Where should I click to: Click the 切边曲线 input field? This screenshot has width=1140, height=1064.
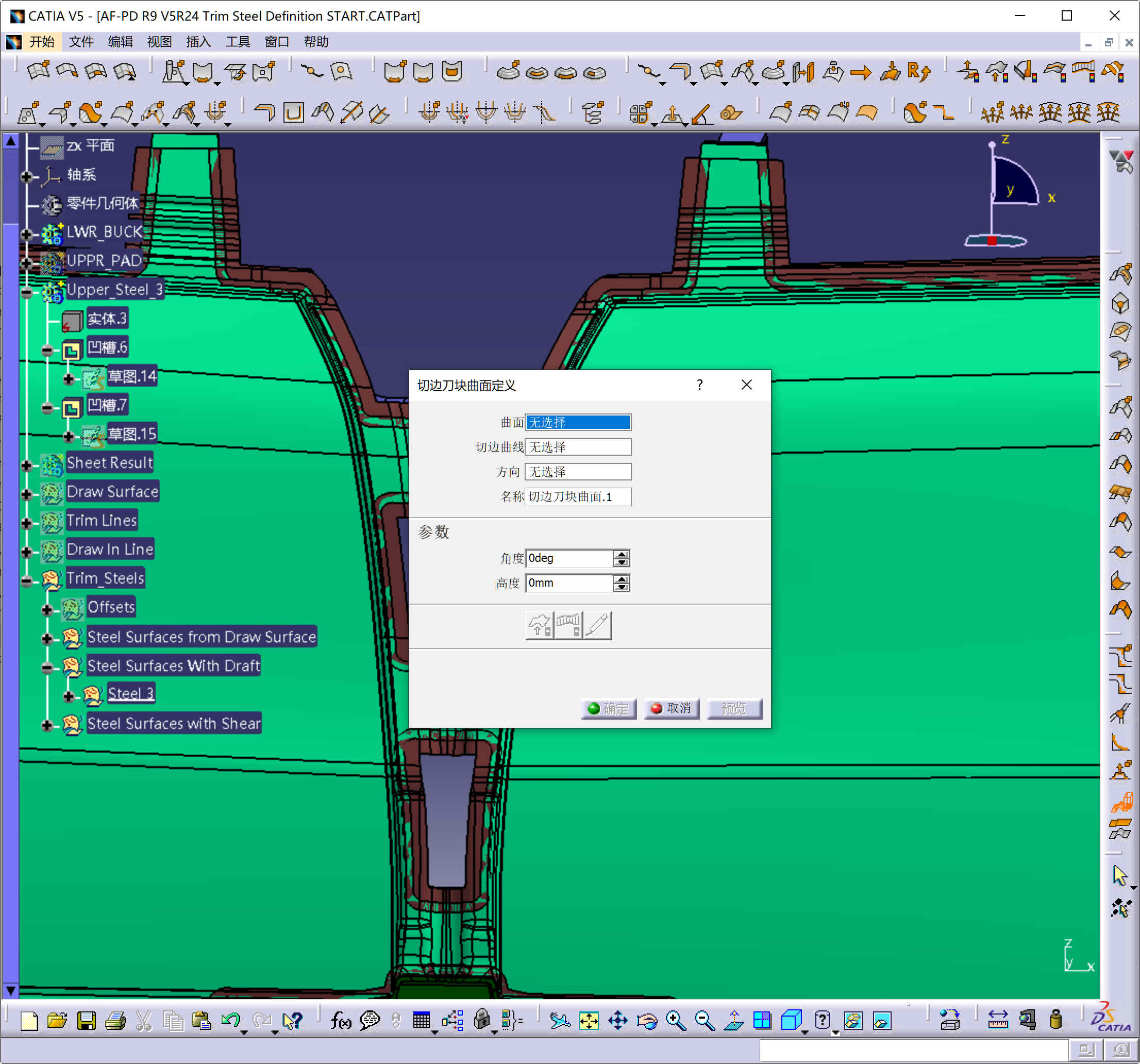click(x=577, y=447)
